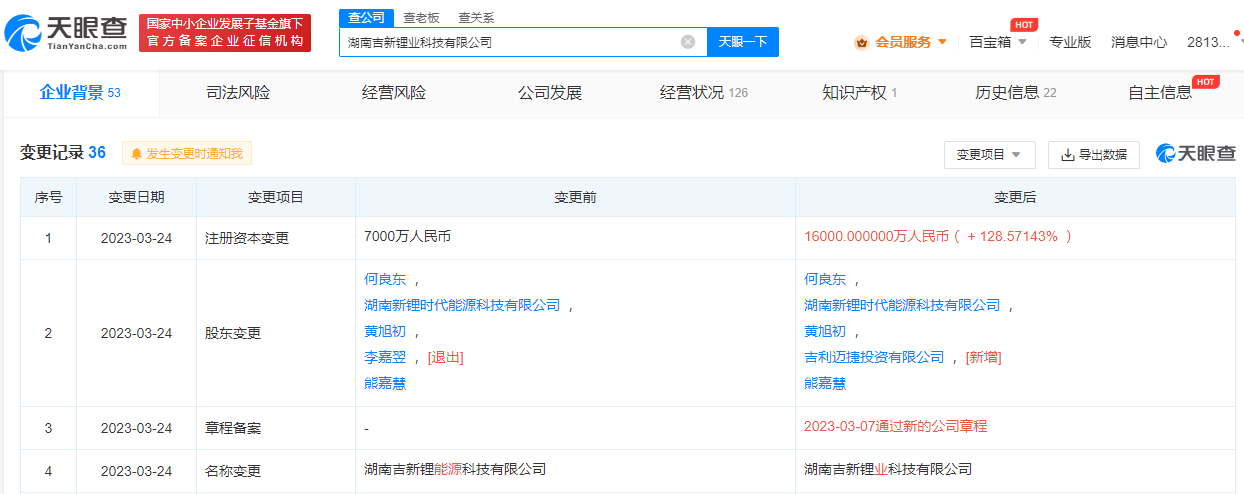Click the 天眼一下 search button
Image resolution: width=1244 pixels, height=494 pixels.
tap(743, 42)
